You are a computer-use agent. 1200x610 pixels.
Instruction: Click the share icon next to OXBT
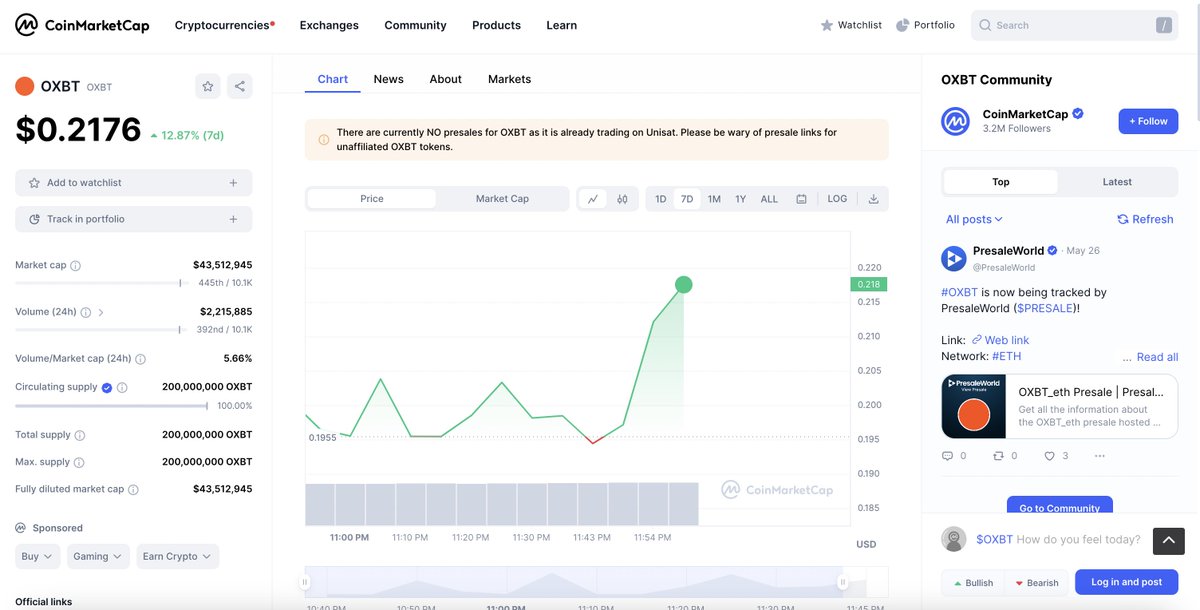[x=240, y=86]
